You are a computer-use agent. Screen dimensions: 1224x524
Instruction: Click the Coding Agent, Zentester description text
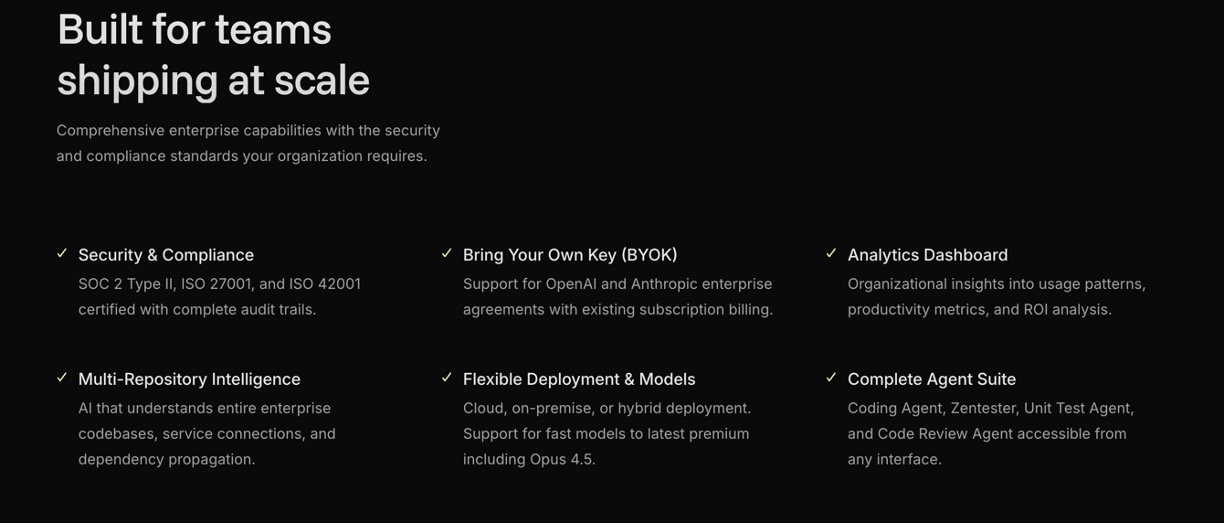coord(990,434)
